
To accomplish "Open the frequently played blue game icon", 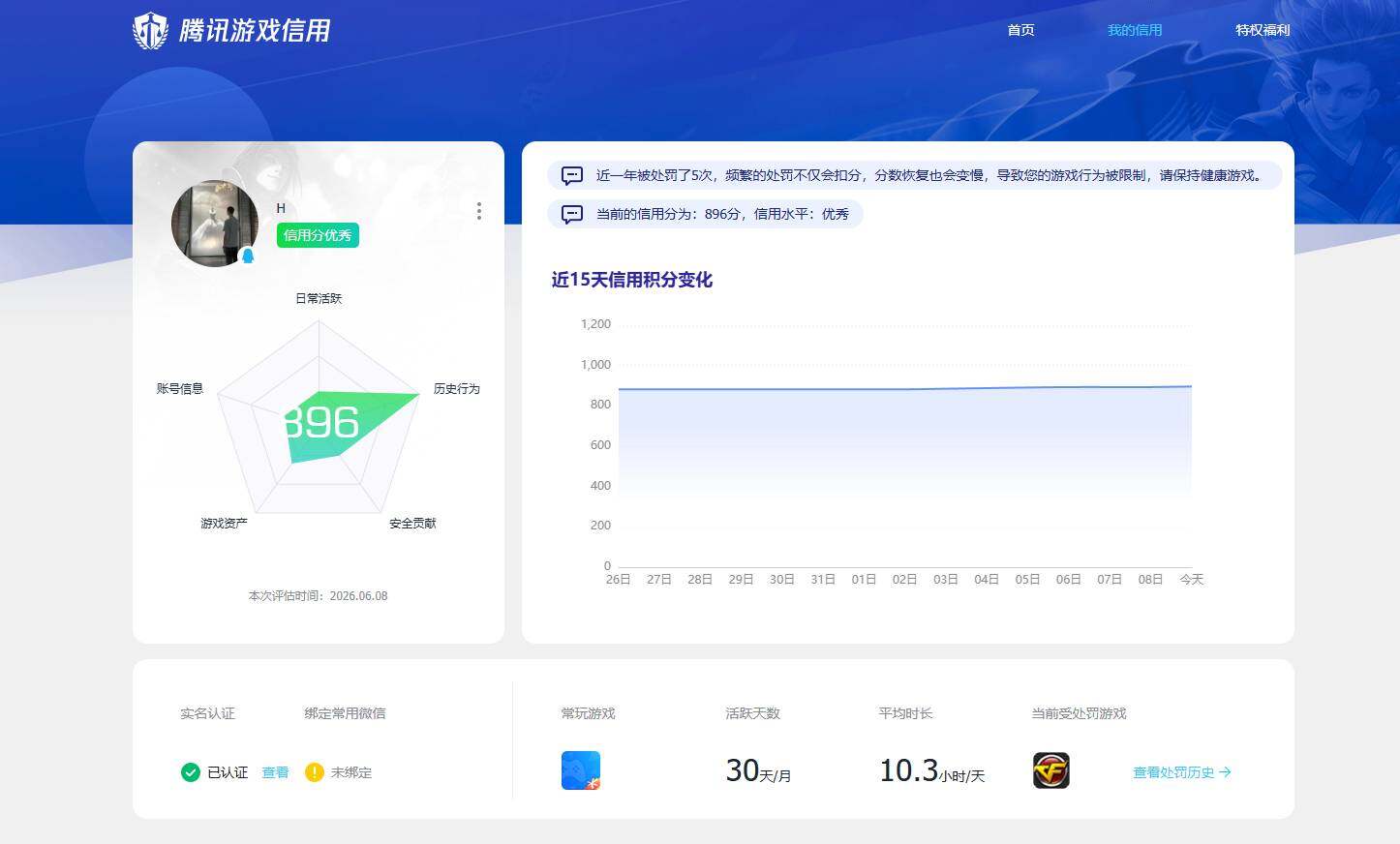I will point(581,770).
